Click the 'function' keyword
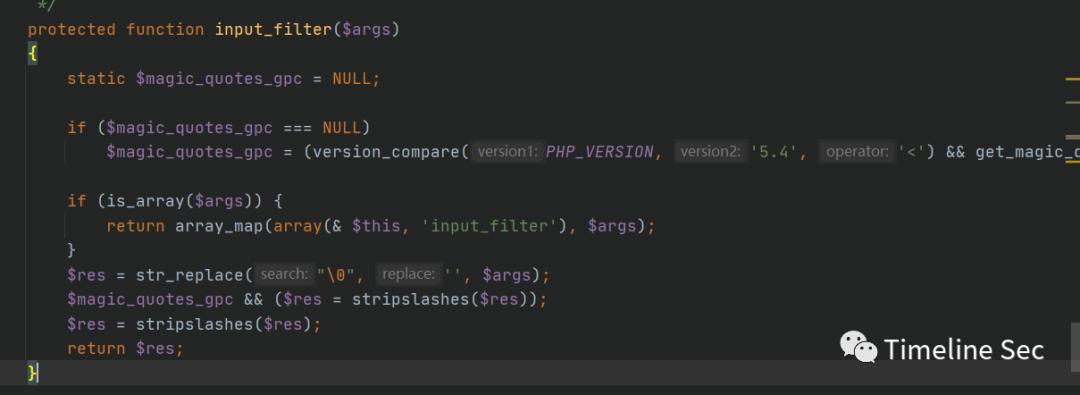Image resolution: width=1080 pixels, height=395 pixels. [165, 30]
